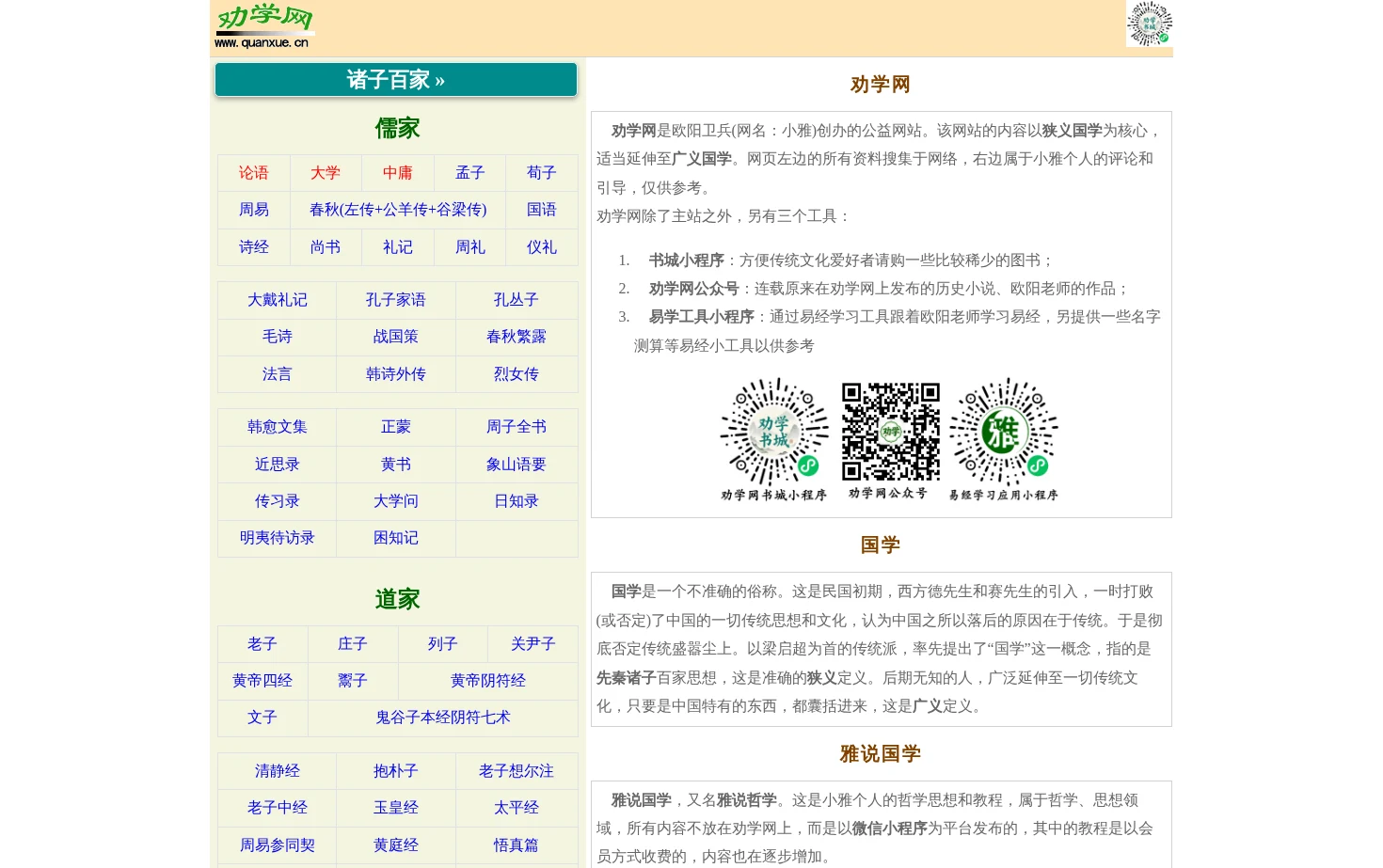1383x868 pixels.
Task: Open 明夷待访录
Action: click(278, 538)
